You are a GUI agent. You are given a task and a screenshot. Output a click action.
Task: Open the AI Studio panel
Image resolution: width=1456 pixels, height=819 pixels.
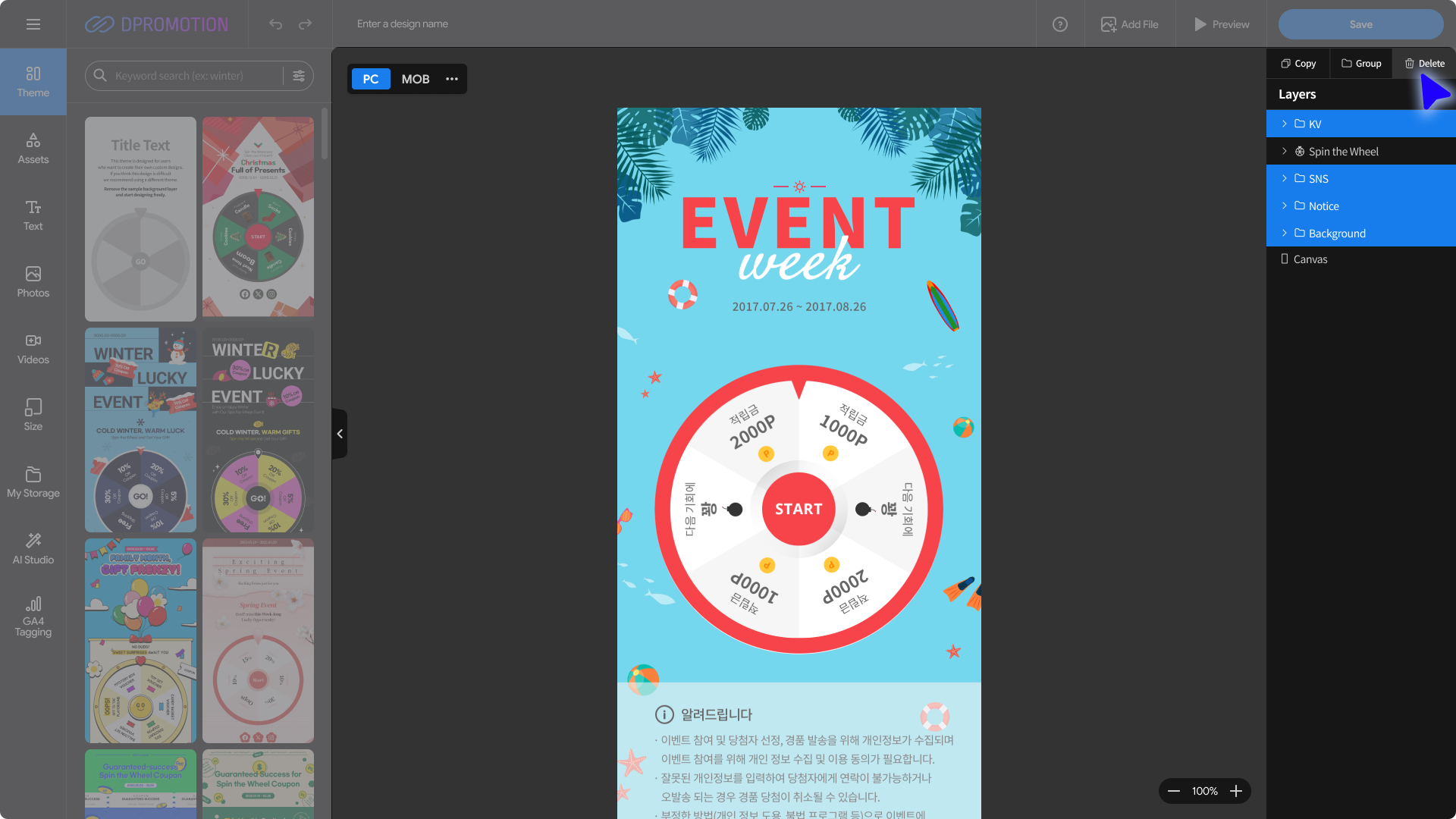point(33,549)
